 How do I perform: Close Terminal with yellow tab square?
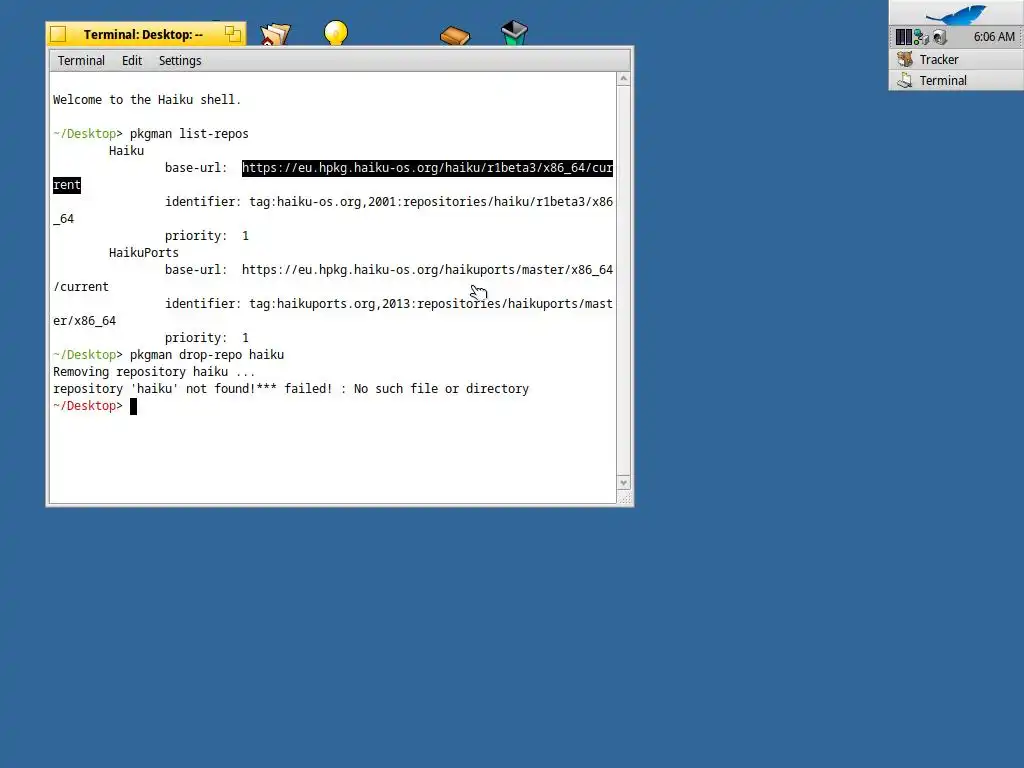[58, 34]
